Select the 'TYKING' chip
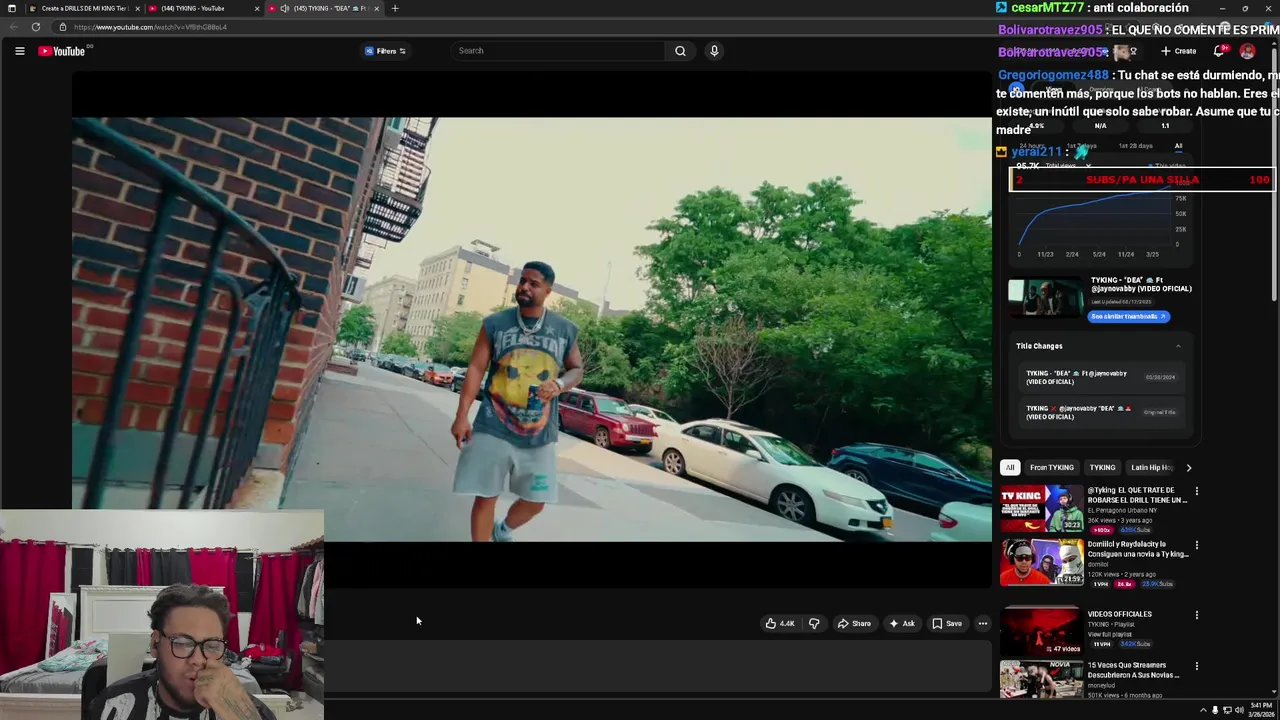Viewport: 1280px width, 720px height. 1102,467
